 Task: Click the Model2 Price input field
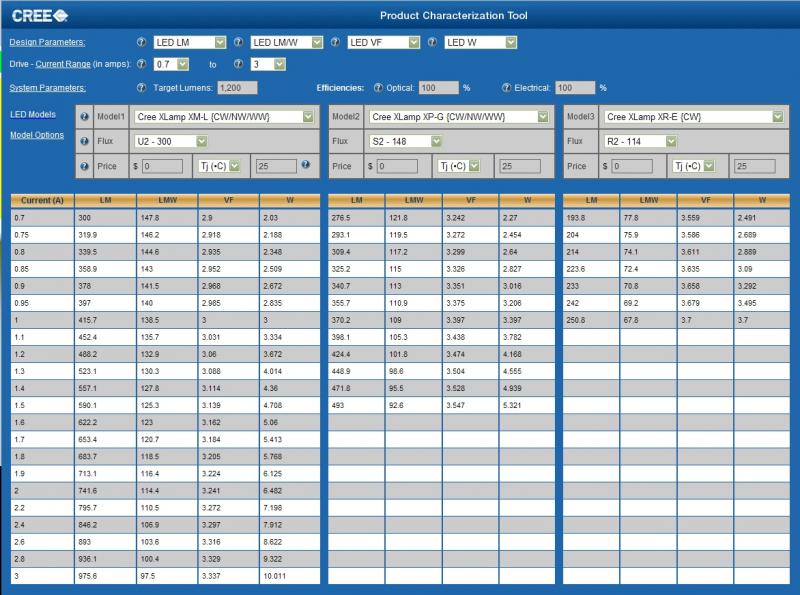click(397, 166)
